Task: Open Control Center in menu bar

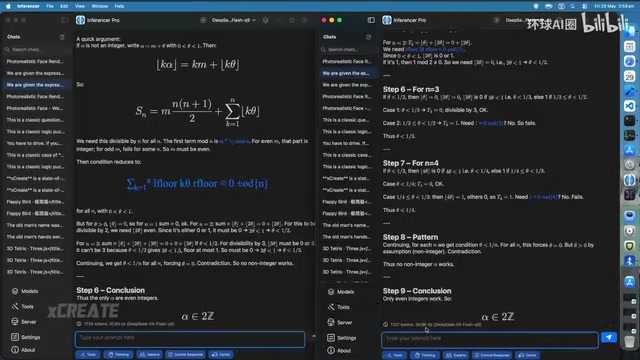Action: (x=584, y=6)
